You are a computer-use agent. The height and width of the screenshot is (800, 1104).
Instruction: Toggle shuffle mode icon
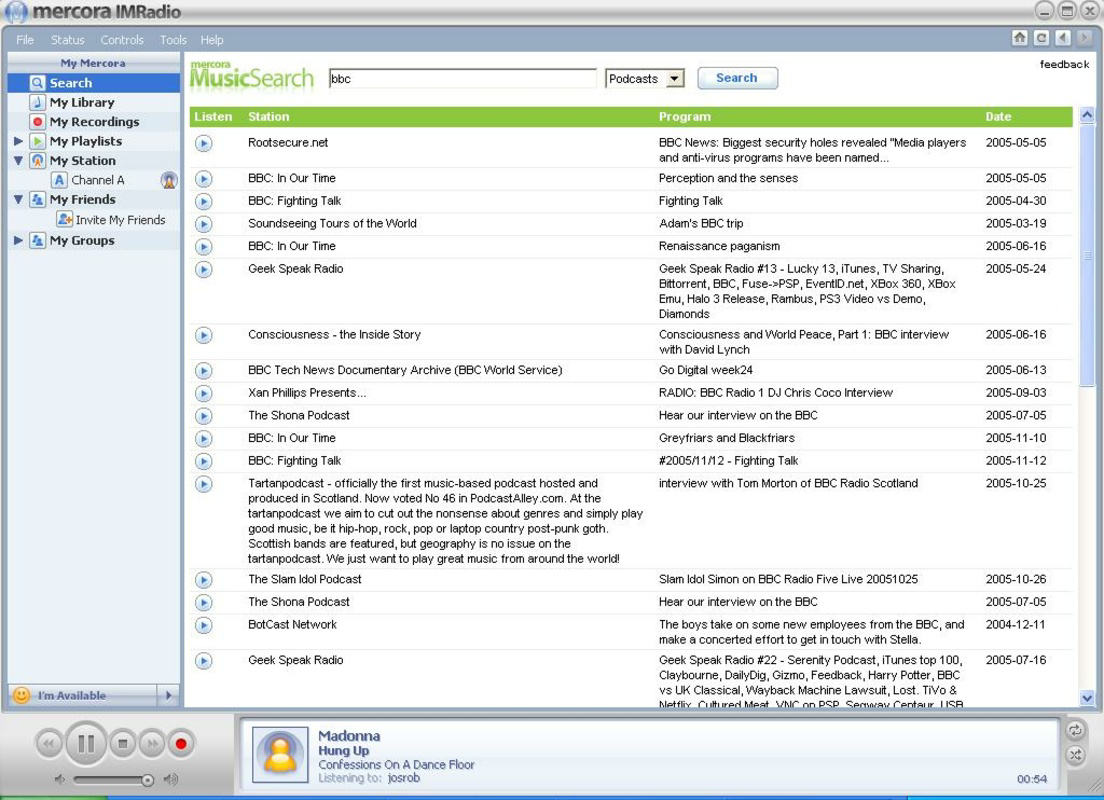(x=1075, y=756)
